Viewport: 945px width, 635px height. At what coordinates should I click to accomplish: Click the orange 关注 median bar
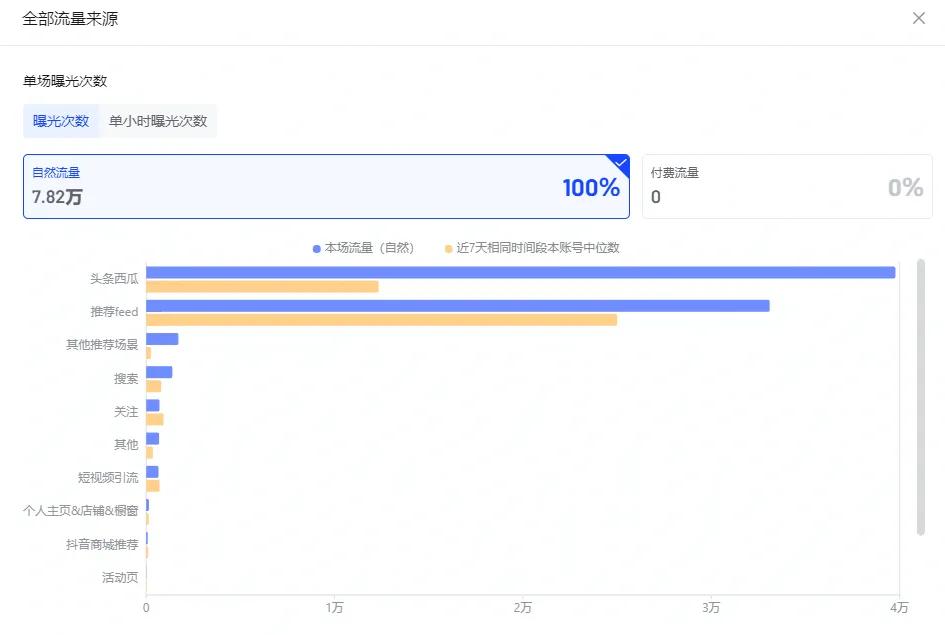tap(154, 419)
